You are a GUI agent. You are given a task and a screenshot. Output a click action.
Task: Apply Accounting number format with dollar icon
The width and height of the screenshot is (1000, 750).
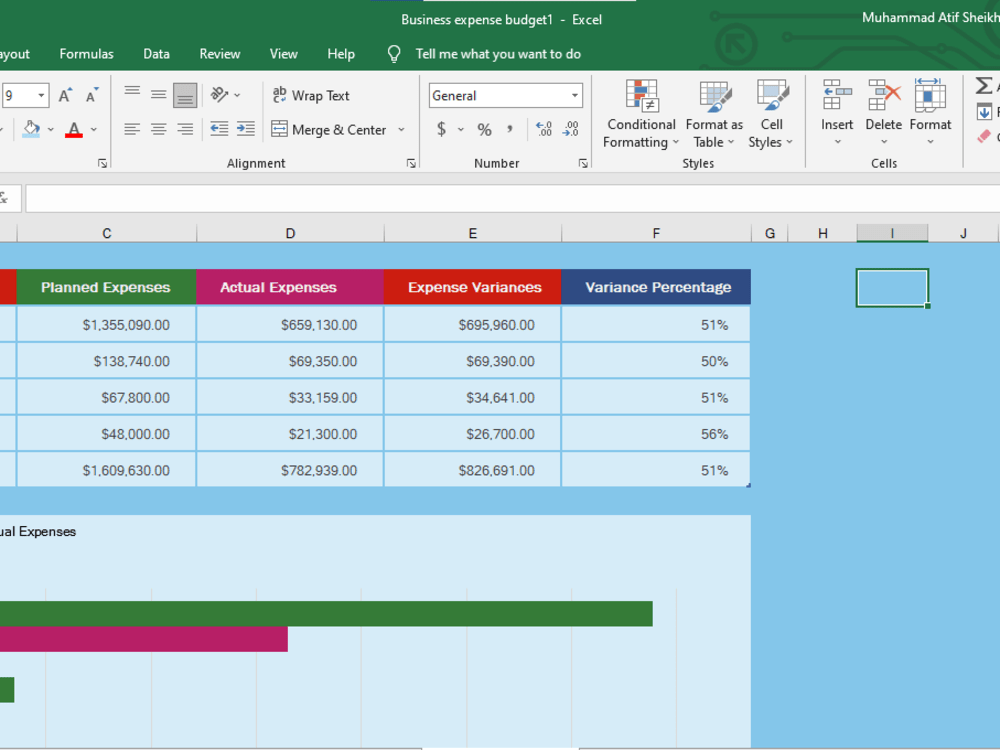click(441, 129)
